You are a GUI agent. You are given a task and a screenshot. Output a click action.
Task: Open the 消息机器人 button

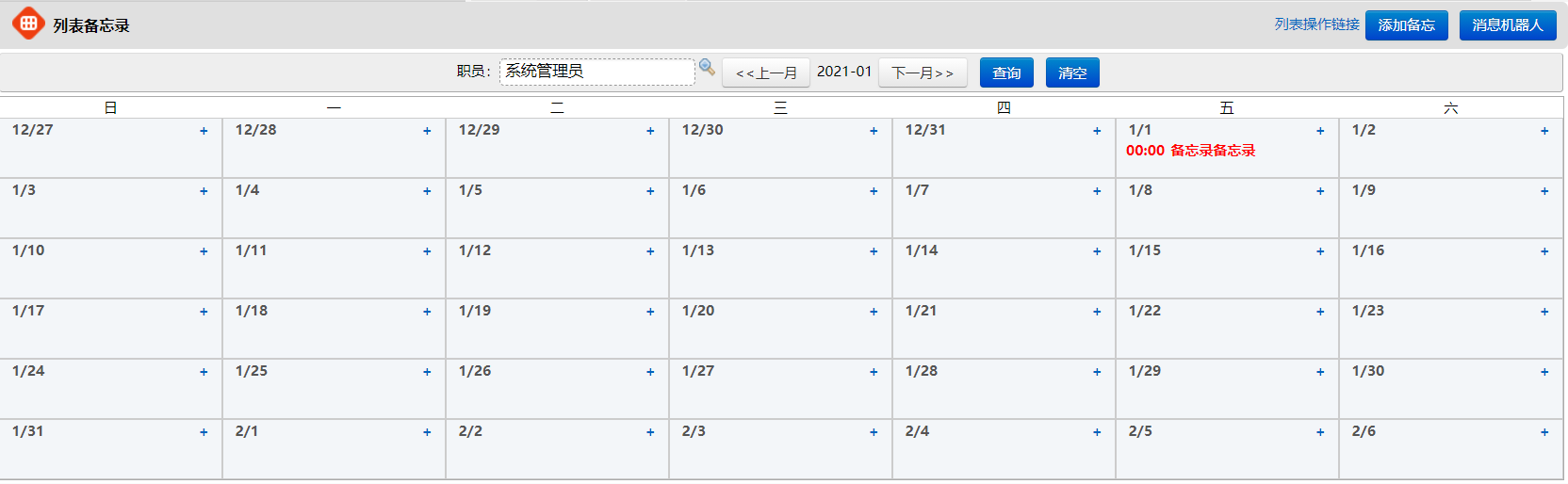click(1508, 25)
